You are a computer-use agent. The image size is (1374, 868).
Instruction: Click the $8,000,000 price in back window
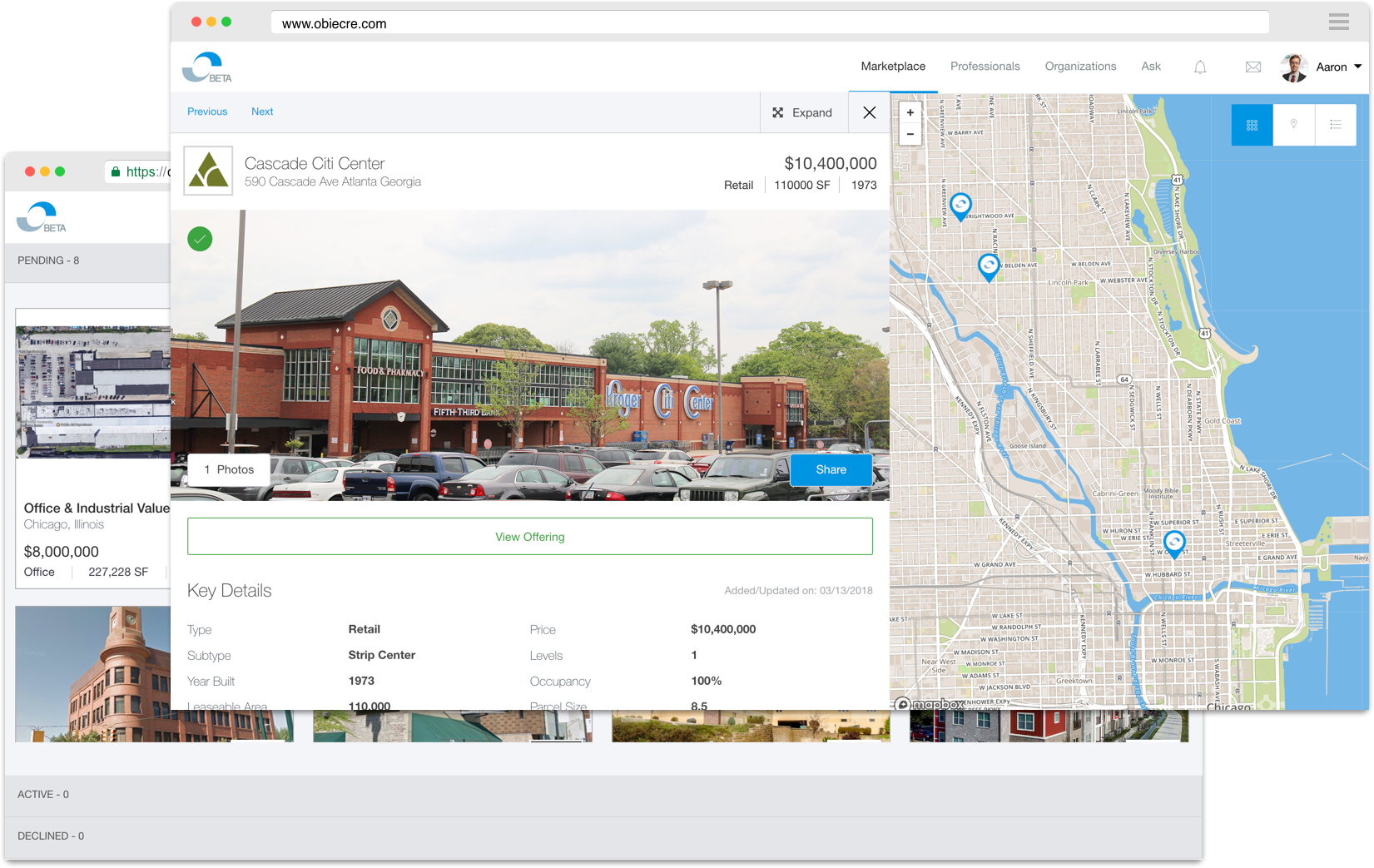tap(62, 552)
